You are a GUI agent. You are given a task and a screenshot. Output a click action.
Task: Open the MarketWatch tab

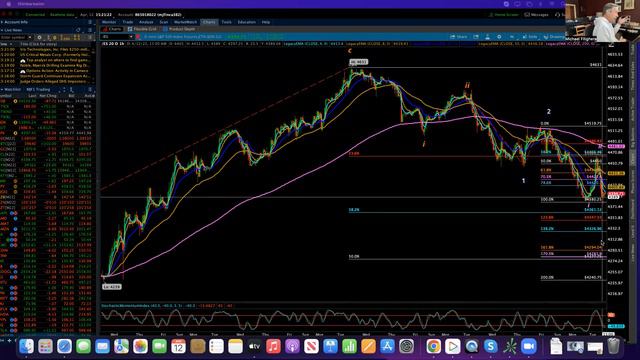186,22
